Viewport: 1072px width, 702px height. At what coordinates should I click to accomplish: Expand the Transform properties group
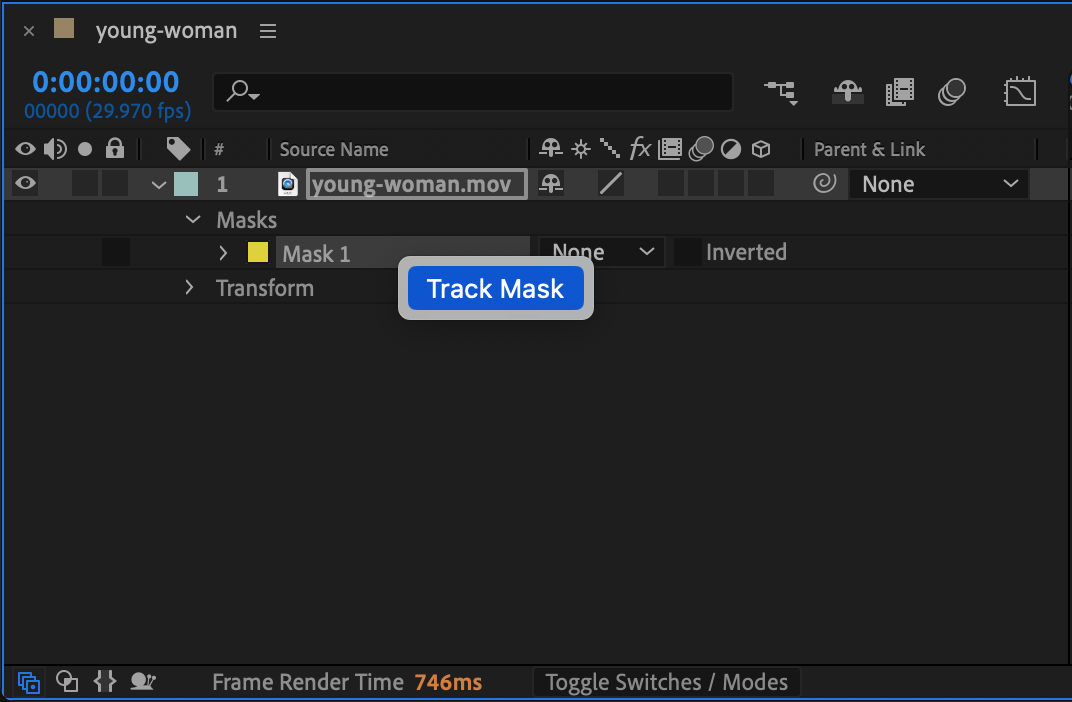[189, 288]
